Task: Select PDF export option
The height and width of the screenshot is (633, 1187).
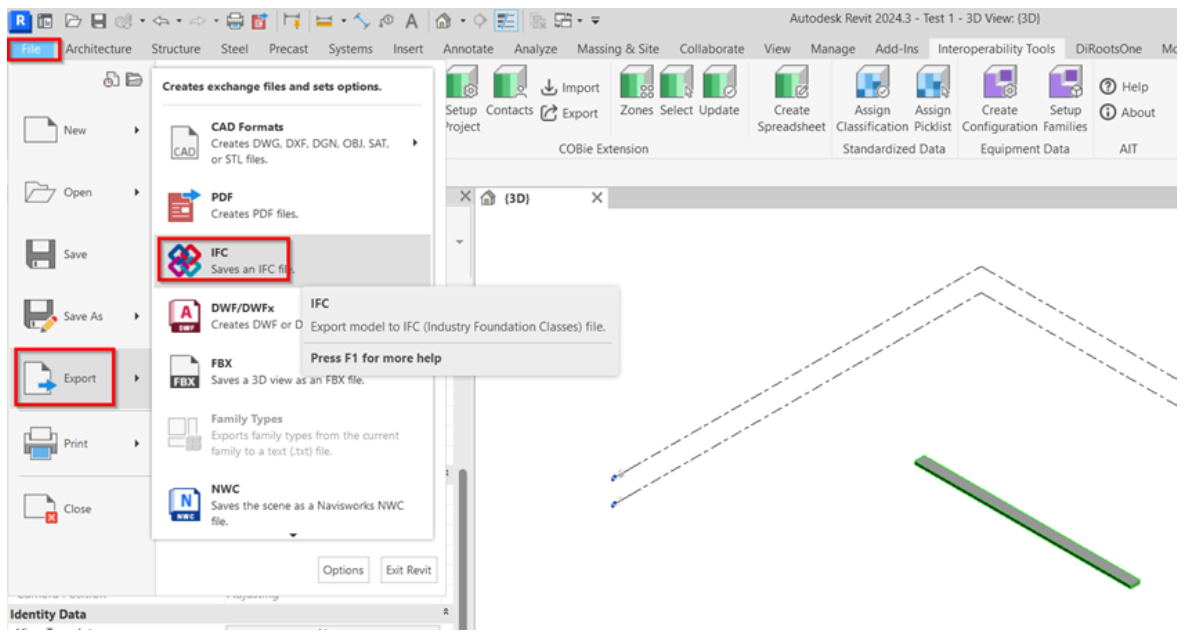Action: (x=293, y=205)
